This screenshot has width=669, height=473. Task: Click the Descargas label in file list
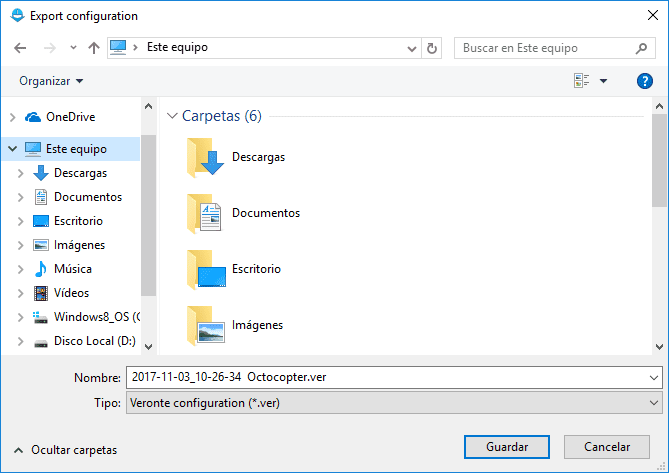click(x=258, y=157)
